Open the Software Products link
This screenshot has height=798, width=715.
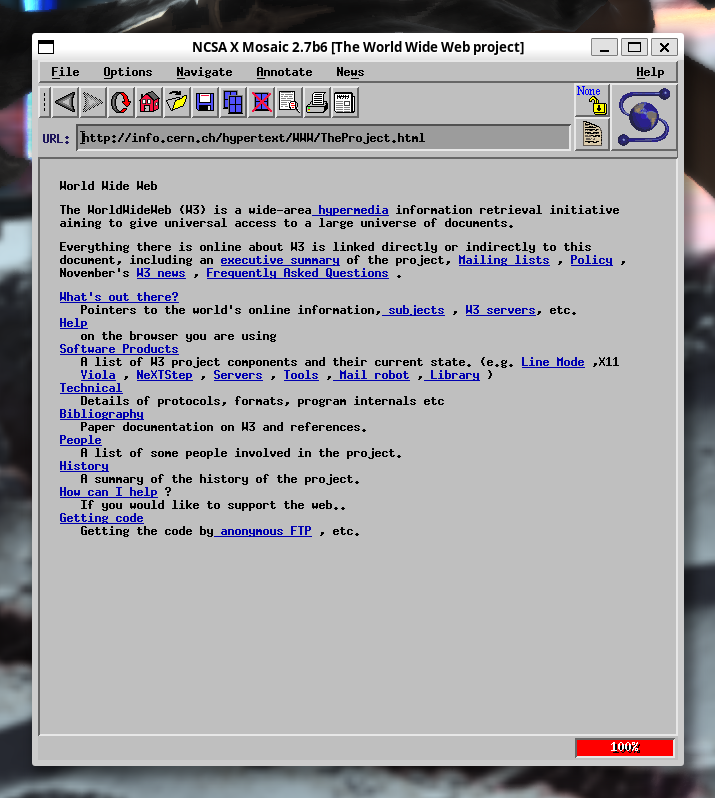pyautogui.click(x=119, y=349)
